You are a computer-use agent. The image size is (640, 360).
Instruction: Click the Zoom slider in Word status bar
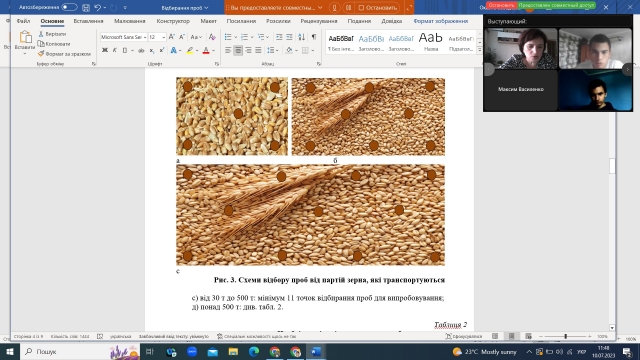[565, 336]
